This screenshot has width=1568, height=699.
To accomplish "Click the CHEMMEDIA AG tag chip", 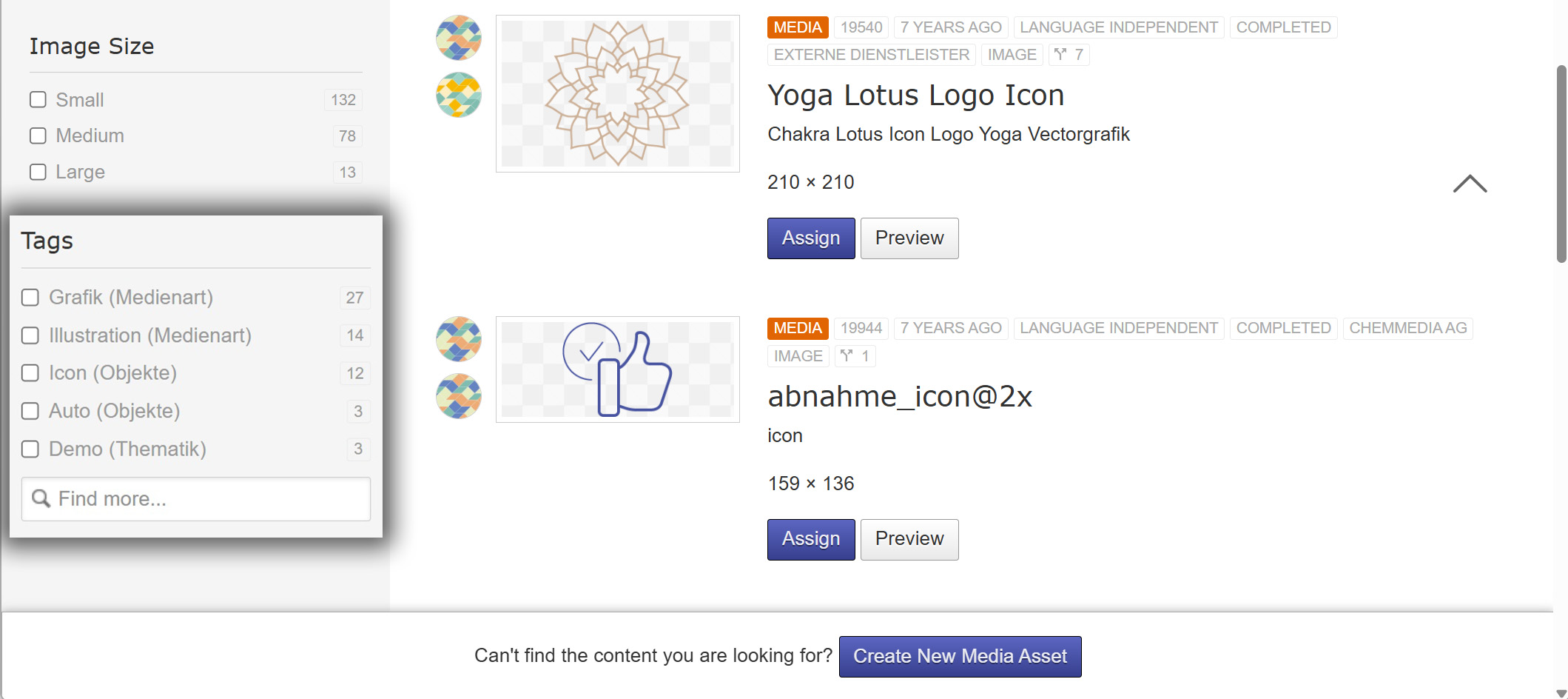I will click(x=1408, y=328).
